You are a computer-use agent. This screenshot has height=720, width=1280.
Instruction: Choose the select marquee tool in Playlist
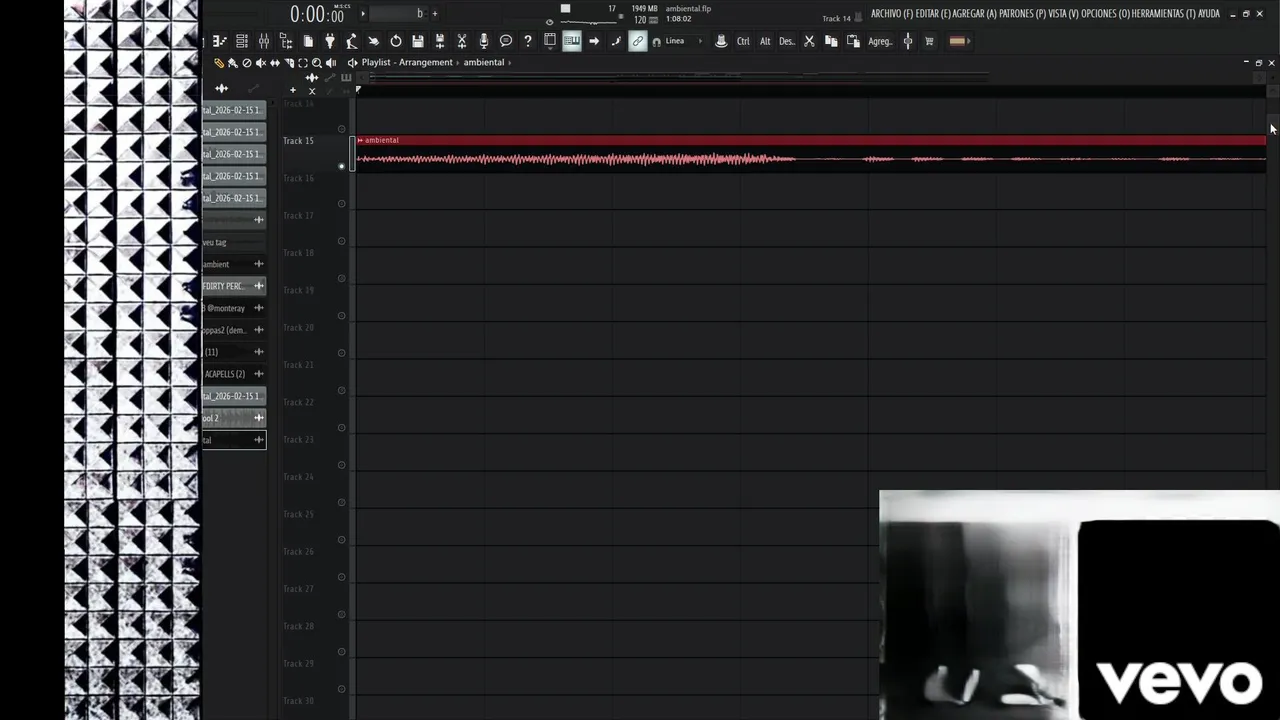(x=303, y=62)
